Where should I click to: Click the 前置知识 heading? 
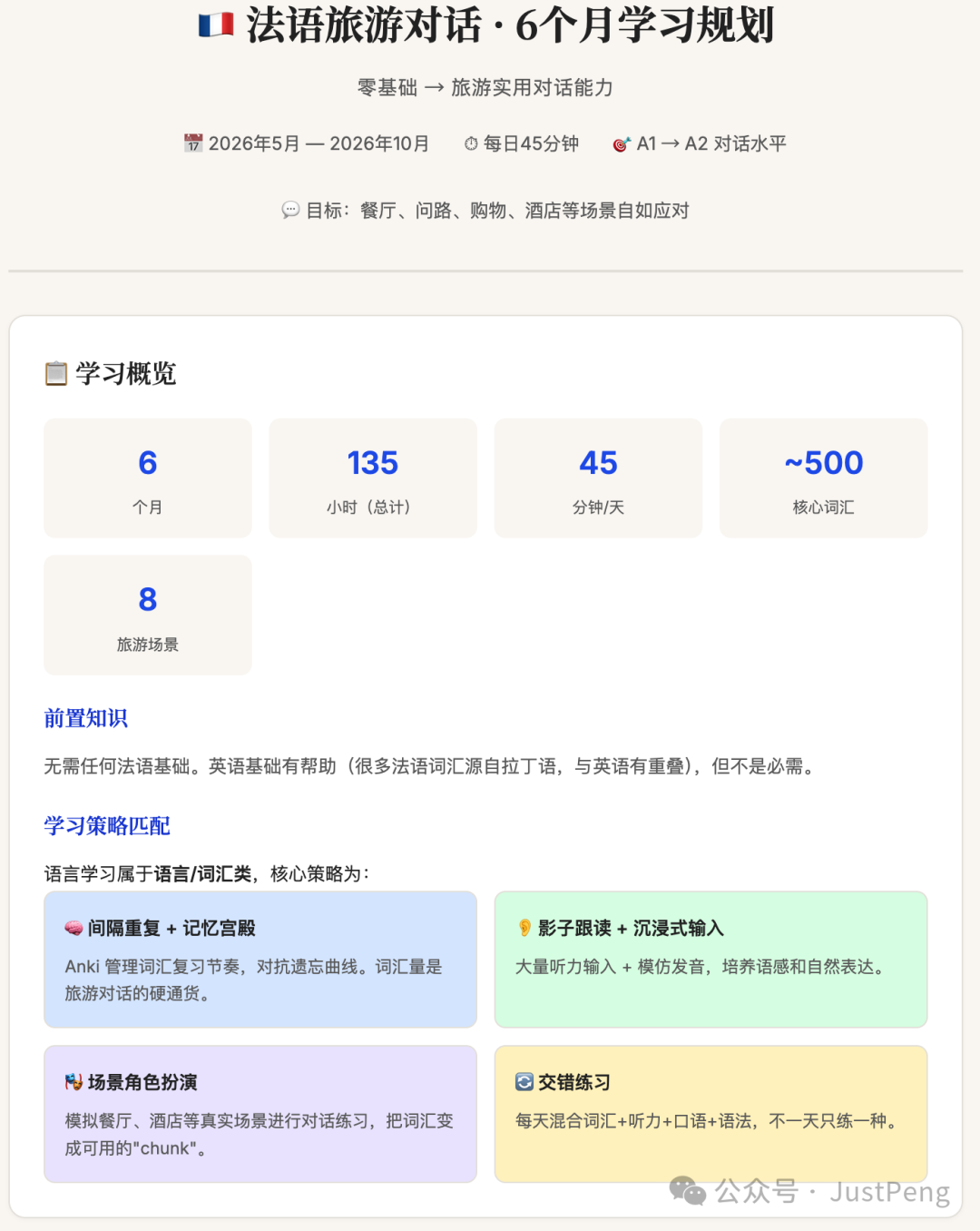point(86,718)
